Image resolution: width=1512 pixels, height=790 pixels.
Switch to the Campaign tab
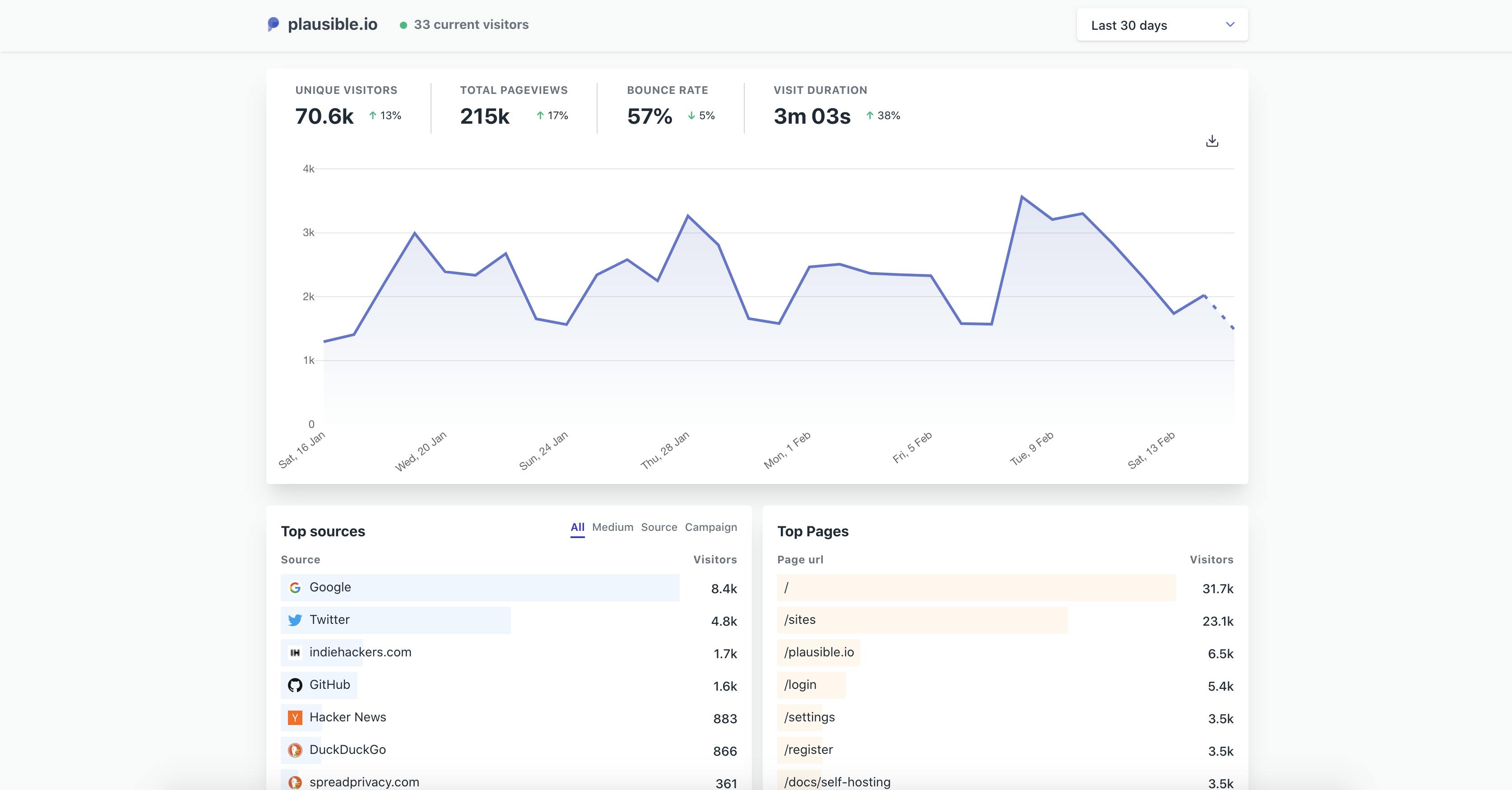pos(711,527)
